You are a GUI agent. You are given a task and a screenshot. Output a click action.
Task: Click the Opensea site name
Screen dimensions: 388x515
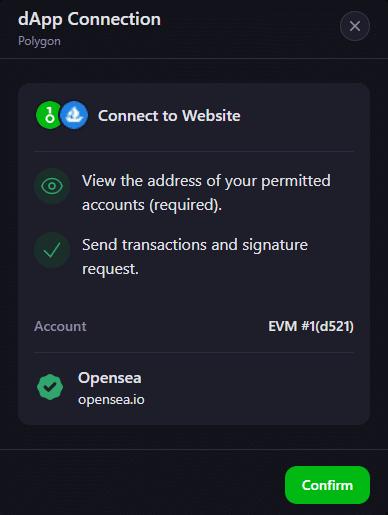coord(110,378)
